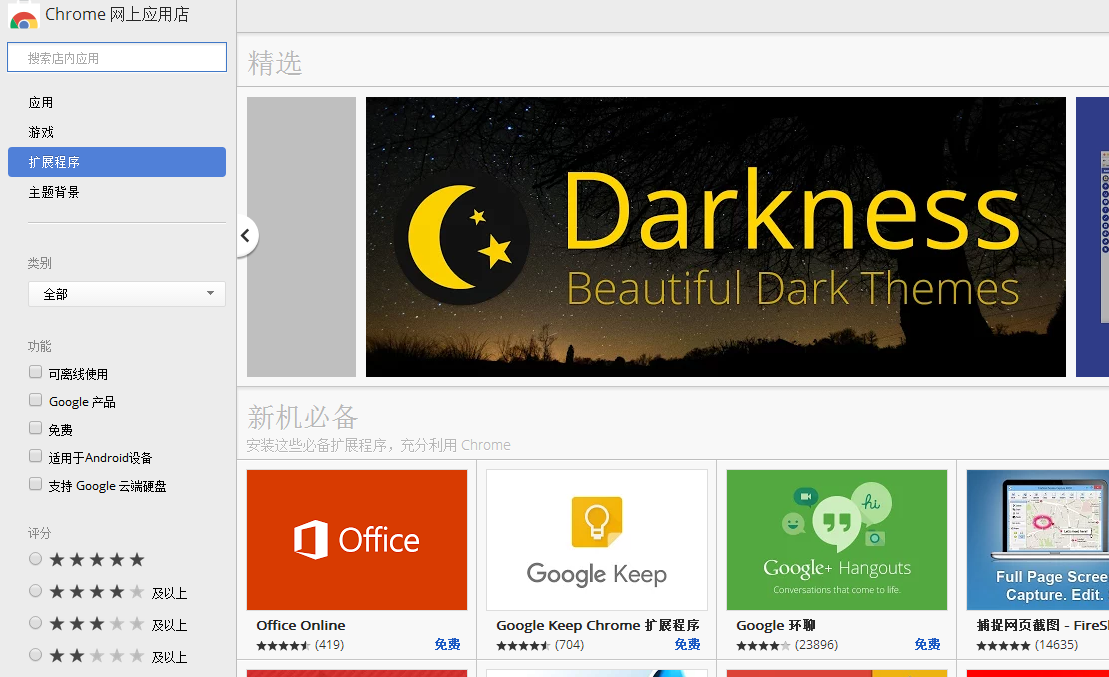Open the Google Keep lightbulb tile
Screen dimensions: 1109x677
tap(596, 540)
